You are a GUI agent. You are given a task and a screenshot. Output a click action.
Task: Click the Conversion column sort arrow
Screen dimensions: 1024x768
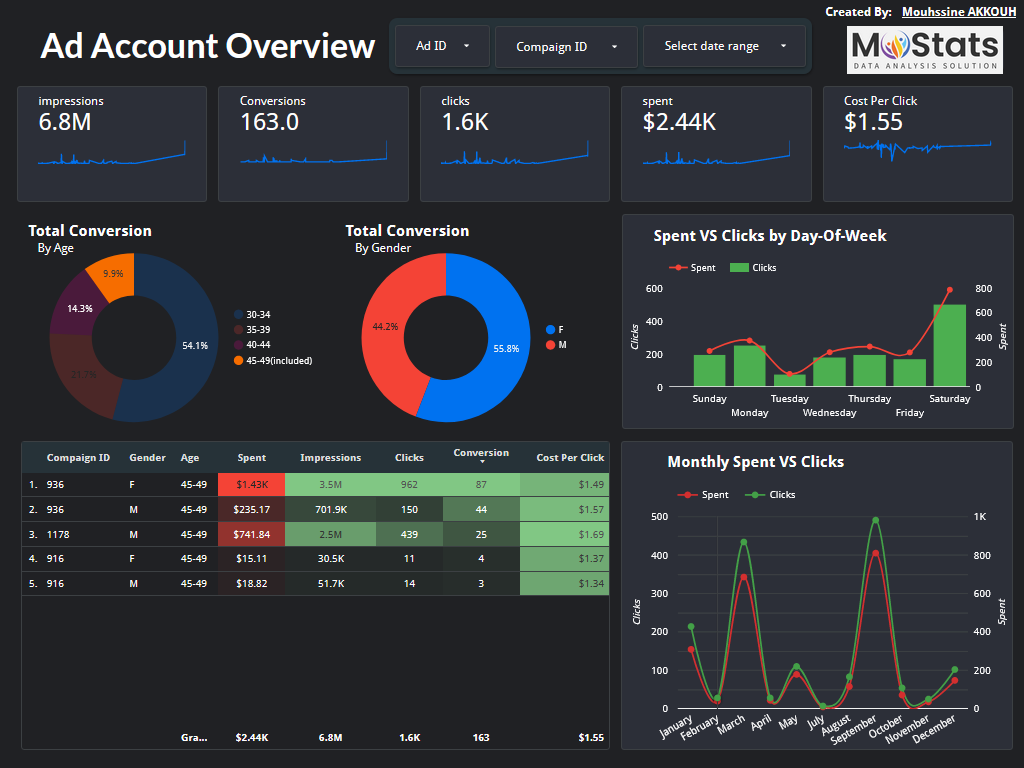coord(481,462)
